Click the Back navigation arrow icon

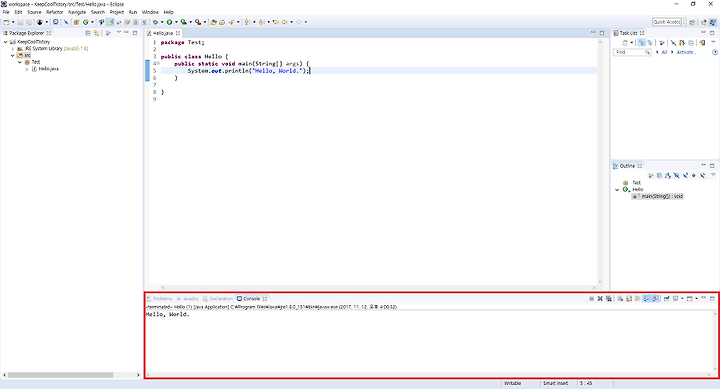pos(285,22)
